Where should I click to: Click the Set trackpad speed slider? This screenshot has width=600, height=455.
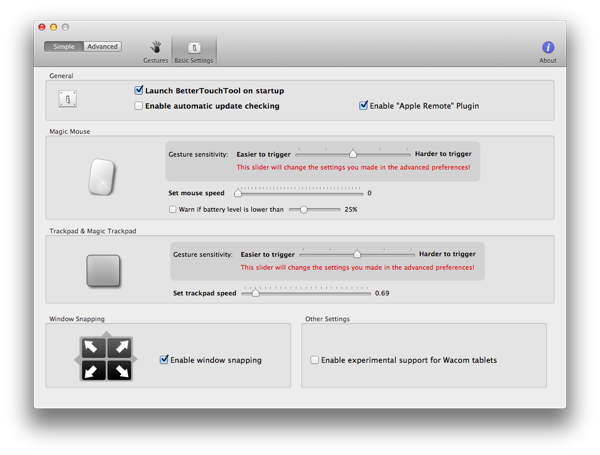click(x=306, y=294)
